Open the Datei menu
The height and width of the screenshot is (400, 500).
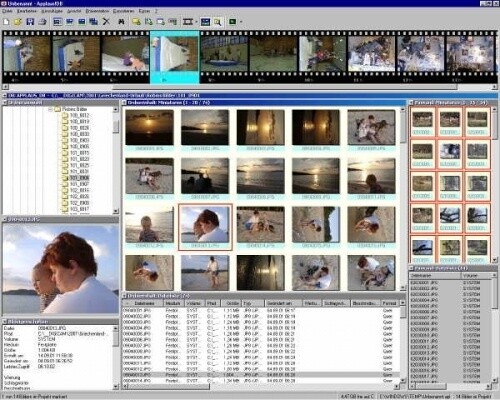click(7, 11)
